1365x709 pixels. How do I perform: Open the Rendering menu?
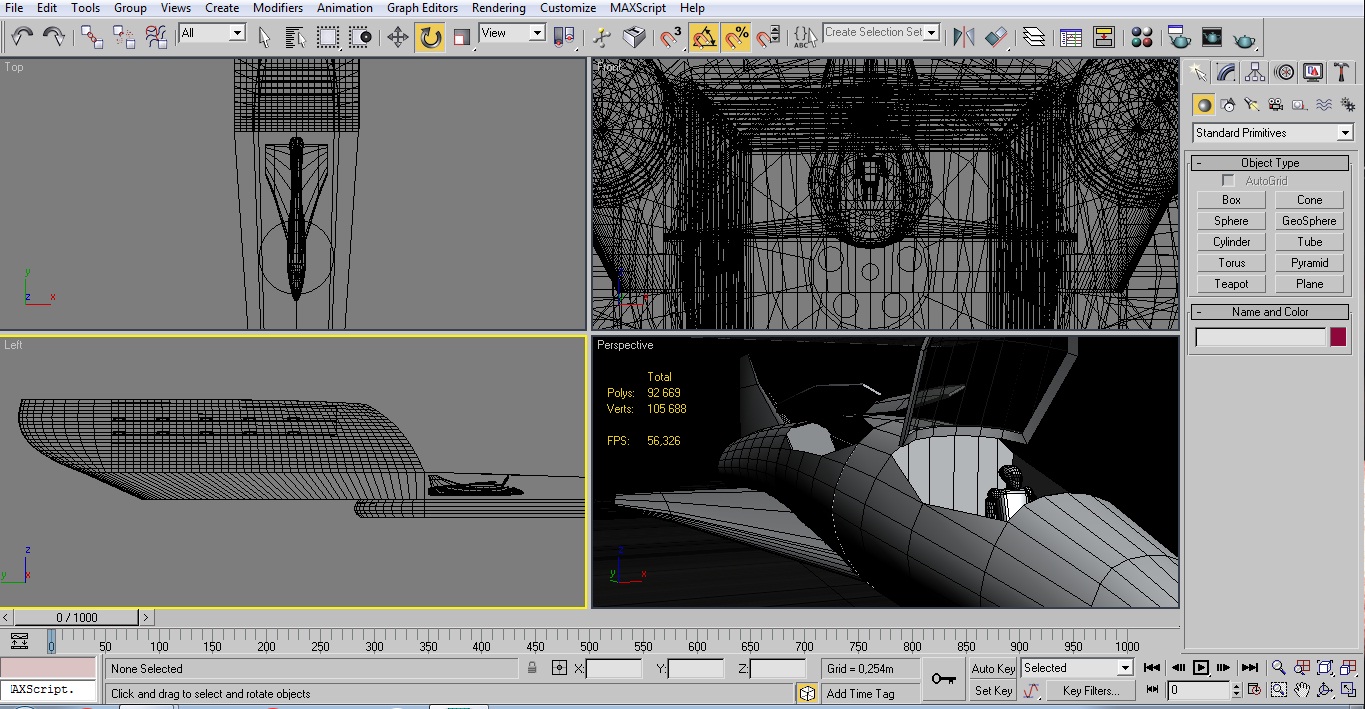pyautogui.click(x=498, y=8)
